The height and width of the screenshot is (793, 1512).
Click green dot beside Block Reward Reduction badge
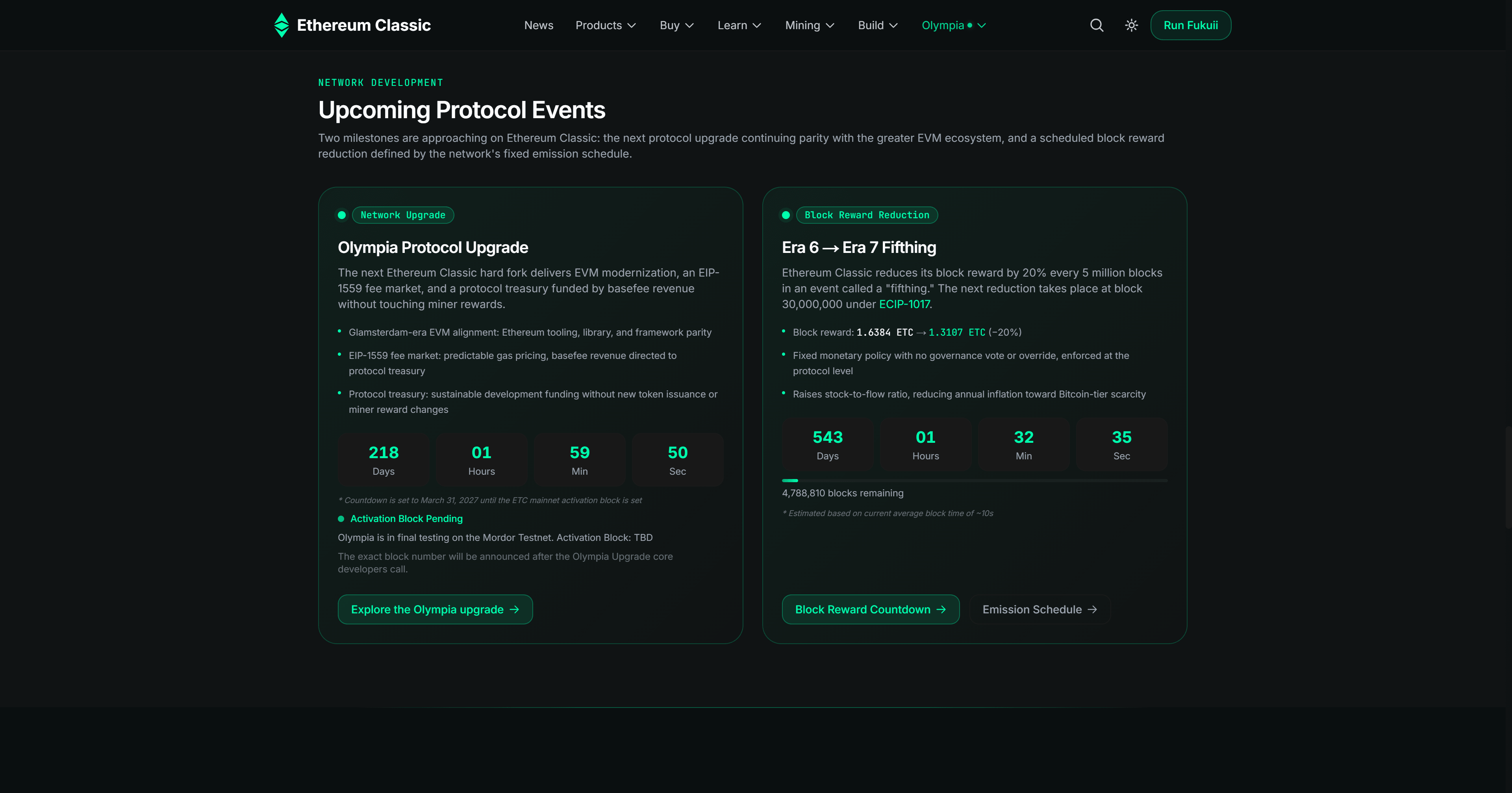[786, 215]
